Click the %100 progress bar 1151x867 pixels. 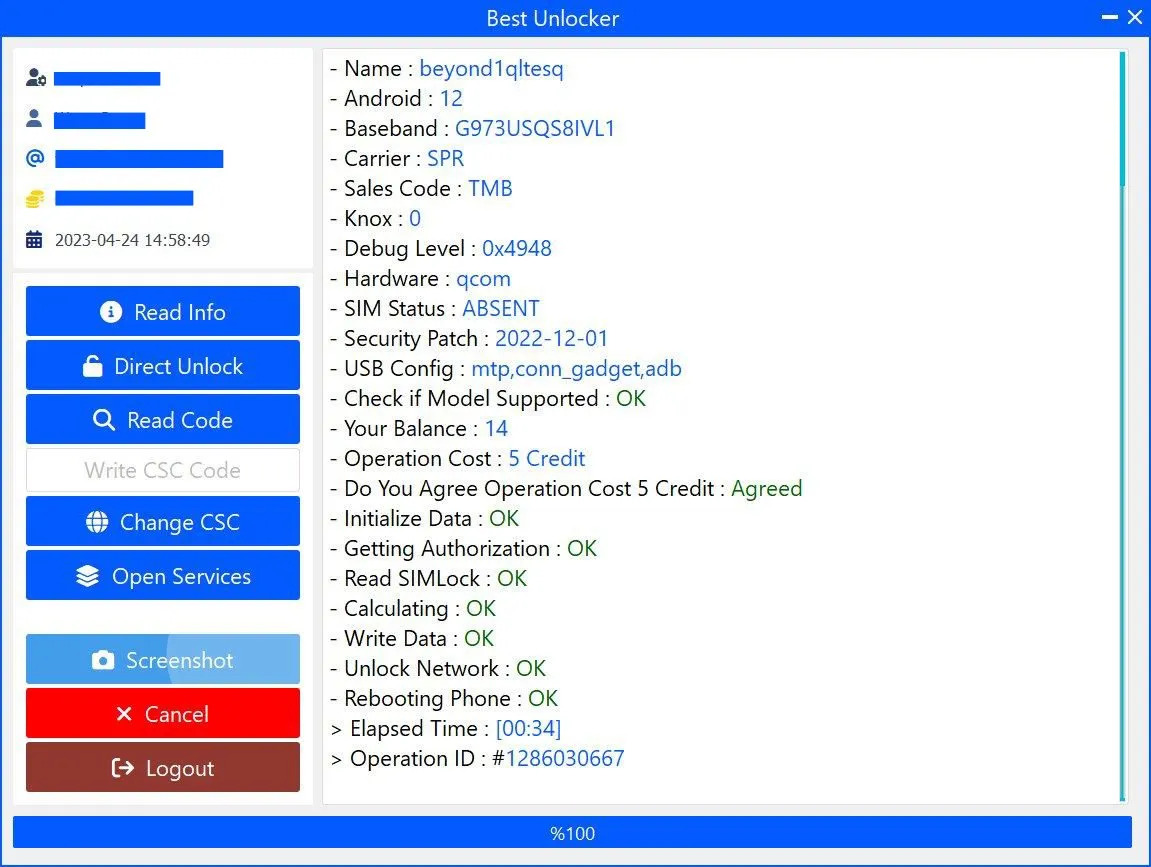[x=572, y=832]
